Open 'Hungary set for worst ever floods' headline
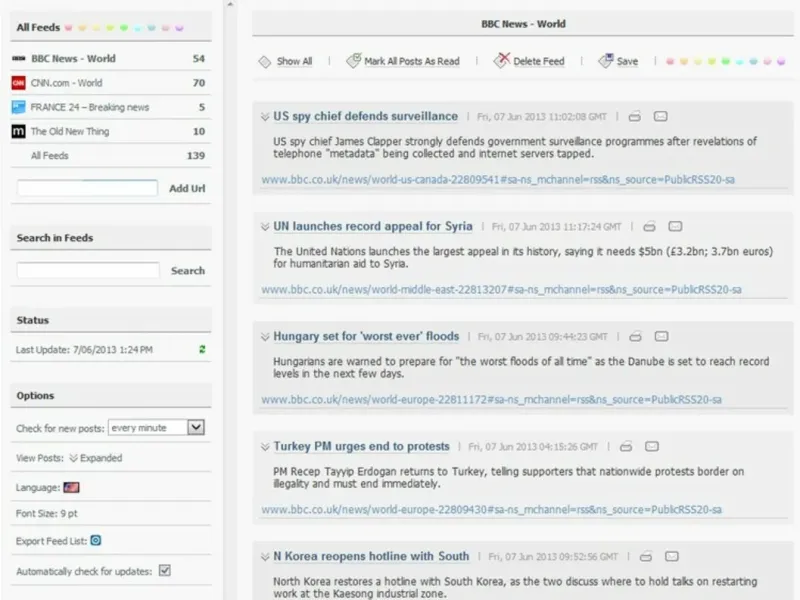 click(366, 337)
